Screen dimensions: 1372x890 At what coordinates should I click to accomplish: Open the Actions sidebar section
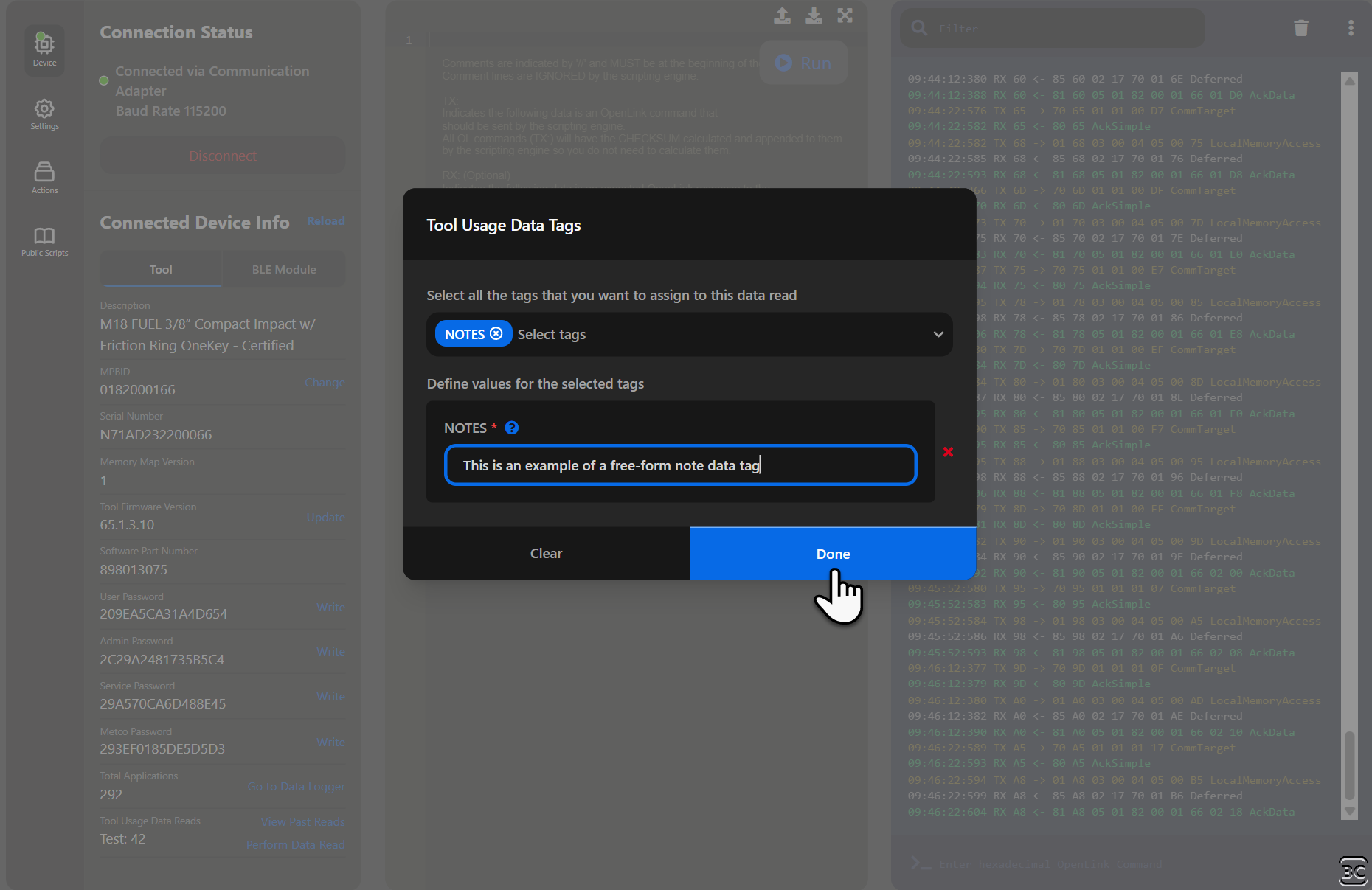pos(44,178)
